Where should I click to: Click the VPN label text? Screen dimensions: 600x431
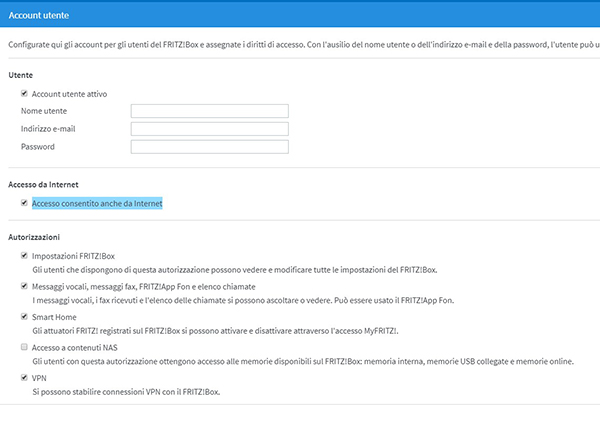[x=39, y=378]
